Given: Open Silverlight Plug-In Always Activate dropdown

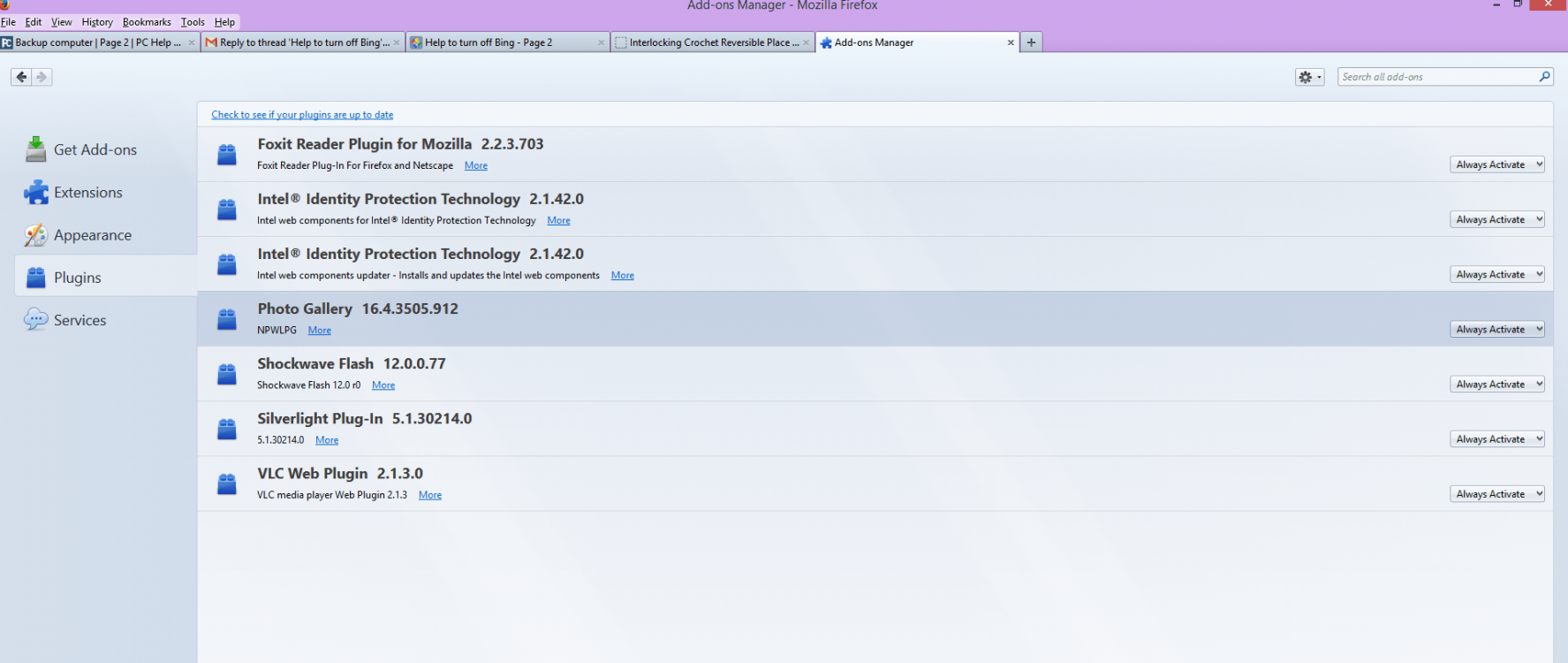Looking at the screenshot, I should [x=1496, y=438].
